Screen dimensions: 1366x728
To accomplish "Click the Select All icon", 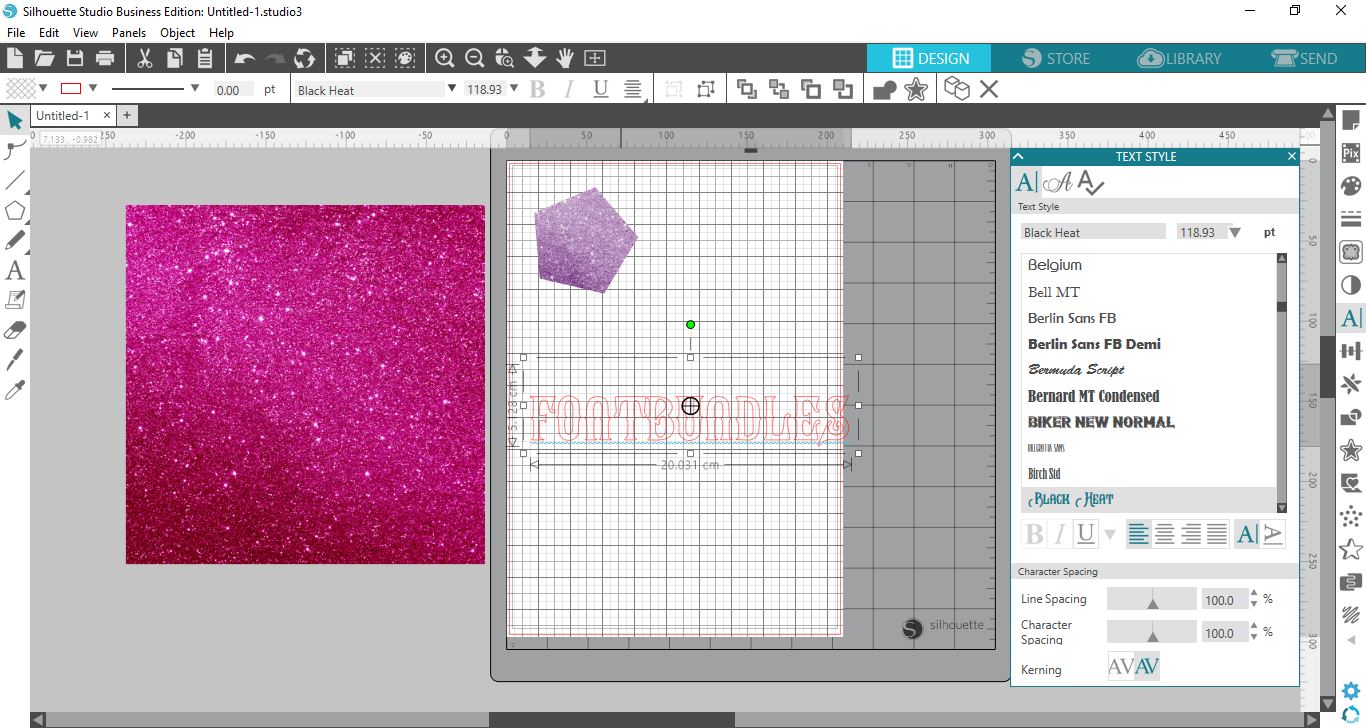I will pos(344,58).
